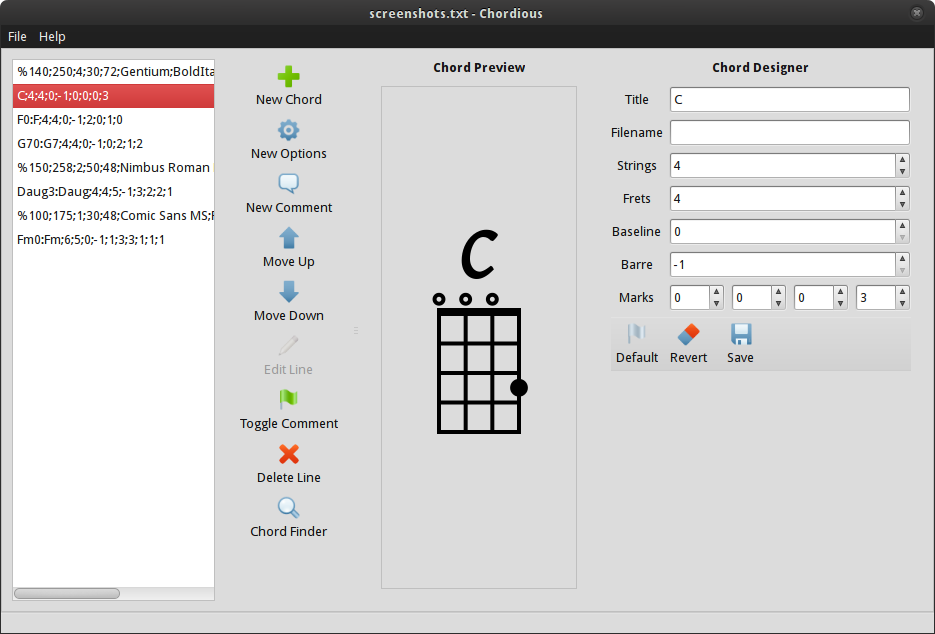Move the selected line up with the arrow icon
The width and height of the screenshot is (935, 634).
pos(289,239)
